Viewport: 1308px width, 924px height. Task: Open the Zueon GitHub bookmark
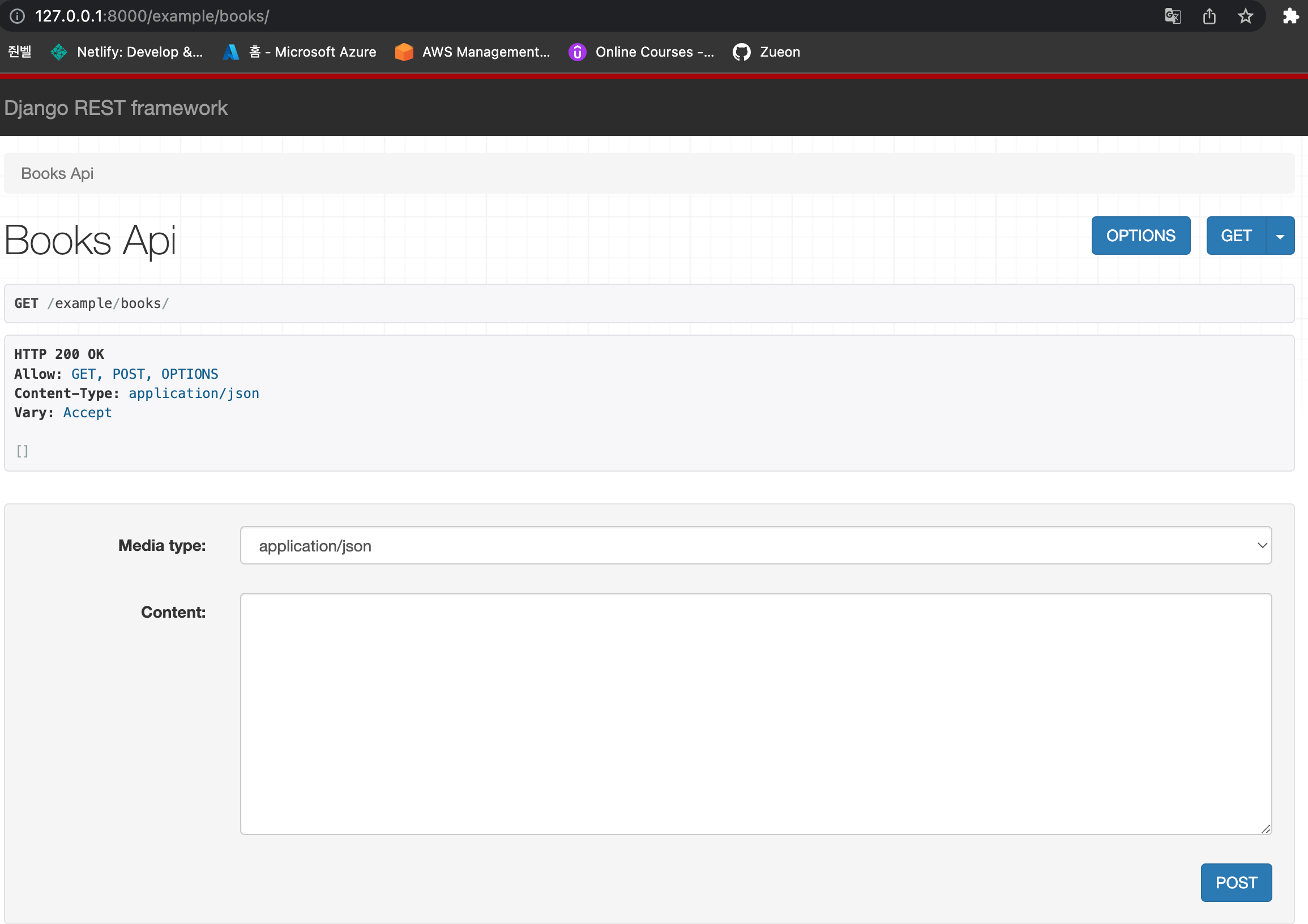point(766,52)
